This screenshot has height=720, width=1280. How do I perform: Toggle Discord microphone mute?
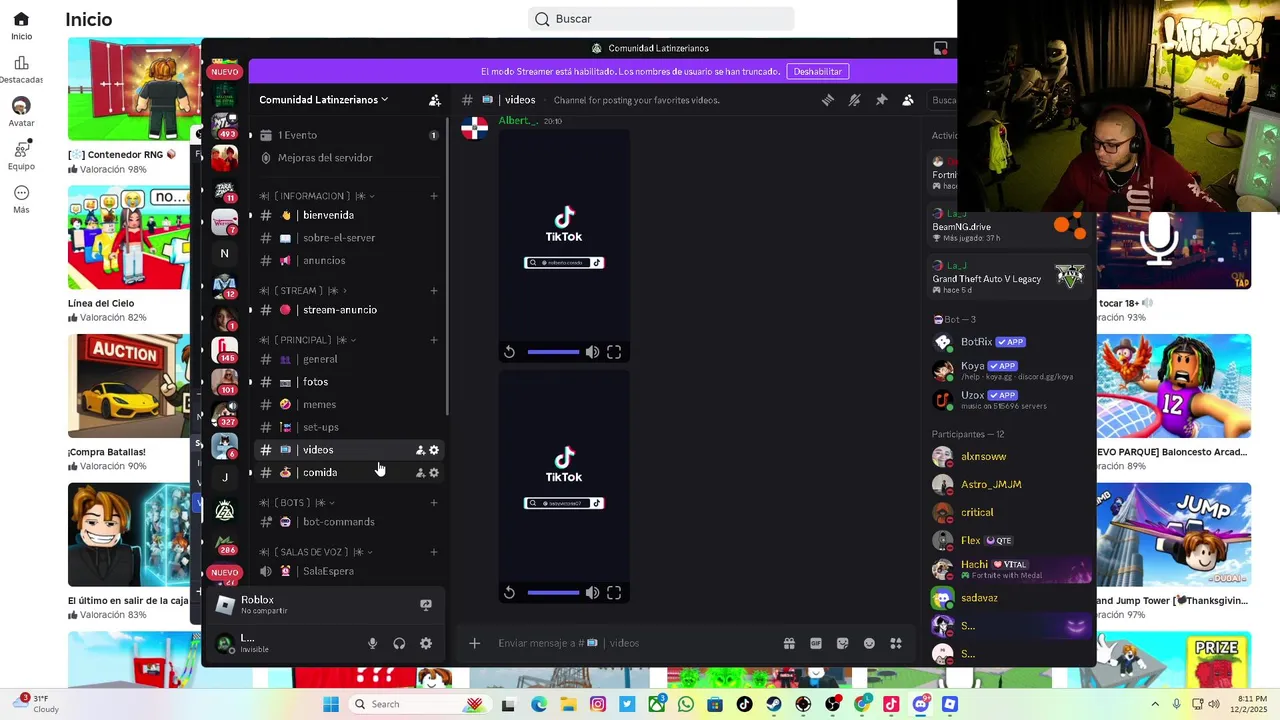click(x=372, y=643)
